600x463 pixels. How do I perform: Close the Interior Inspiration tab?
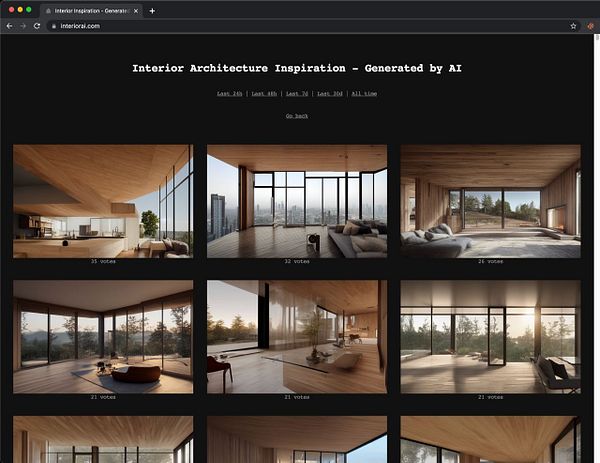(x=135, y=11)
